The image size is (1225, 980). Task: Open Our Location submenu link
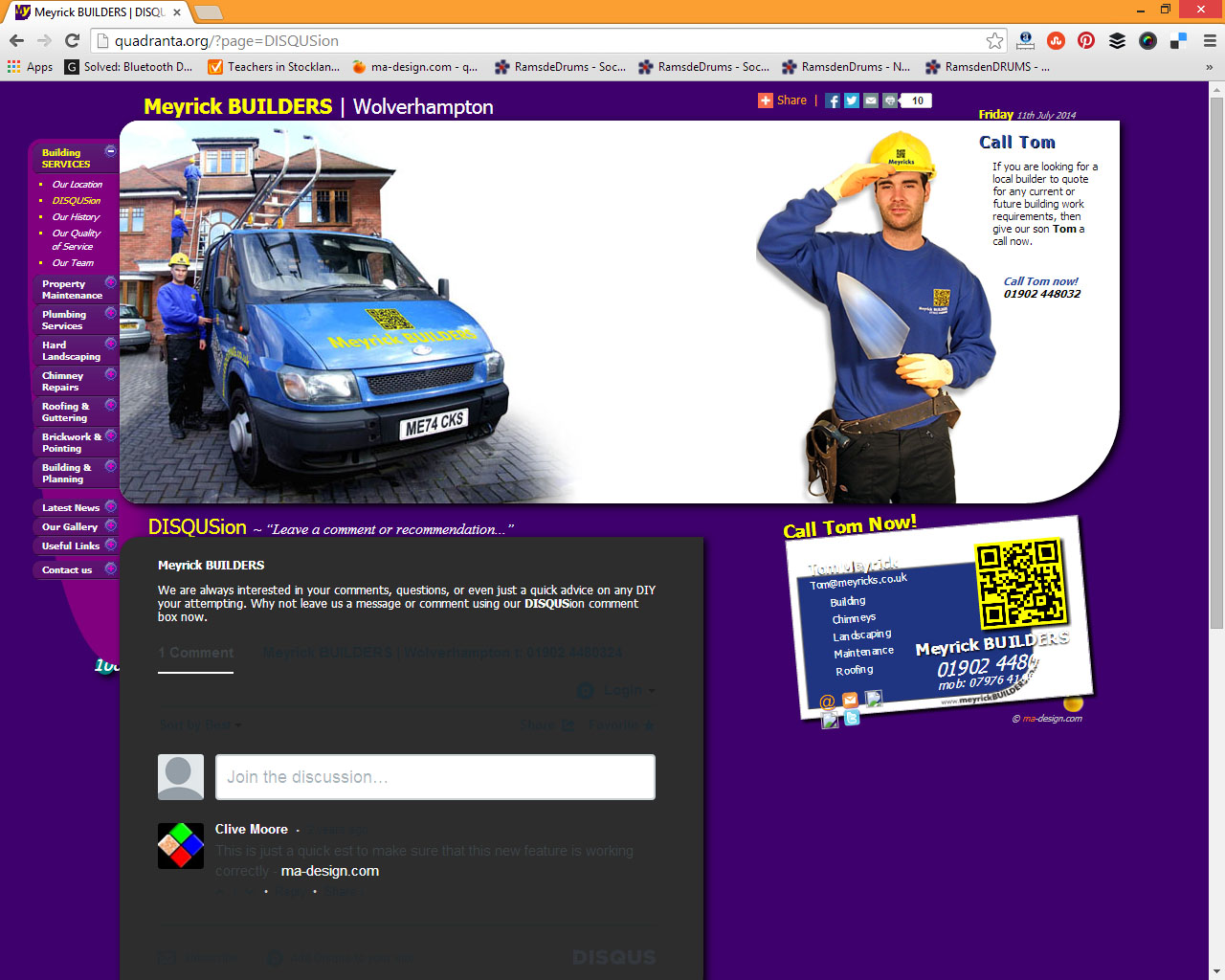click(x=77, y=185)
